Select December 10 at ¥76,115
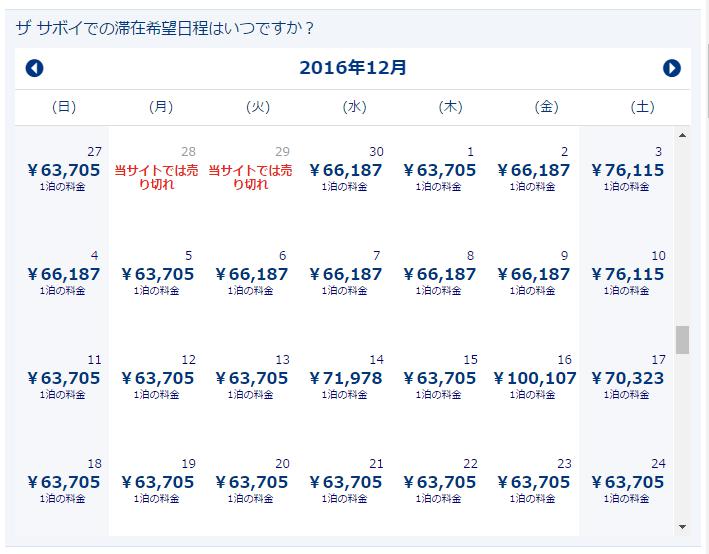Viewport: 709px width, 554px height. coord(628,274)
